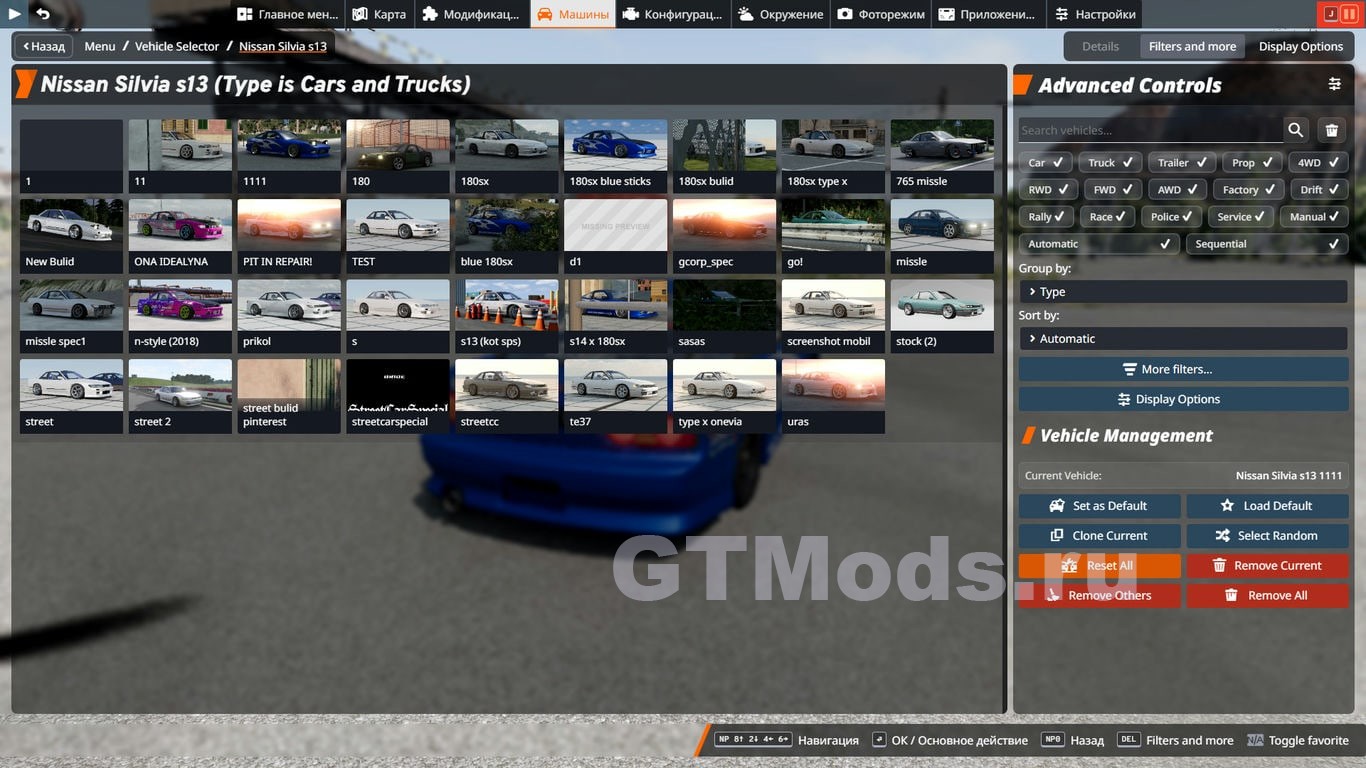Viewport: 1366px width, 768px height.
Task: Select the stock (2) configuration thumbnail
Action: 942,316
